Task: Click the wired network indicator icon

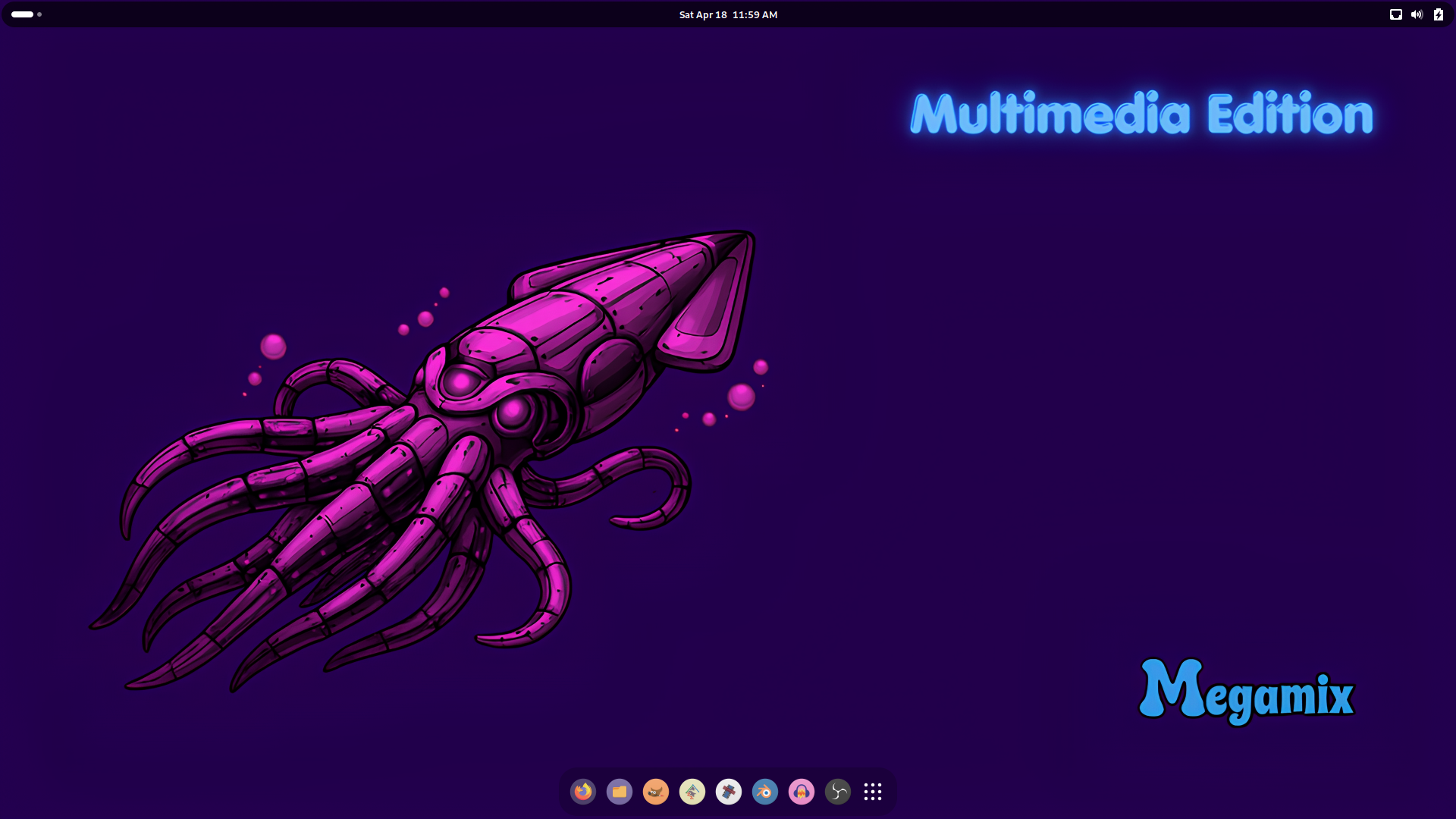Action: coord(1397,14)
